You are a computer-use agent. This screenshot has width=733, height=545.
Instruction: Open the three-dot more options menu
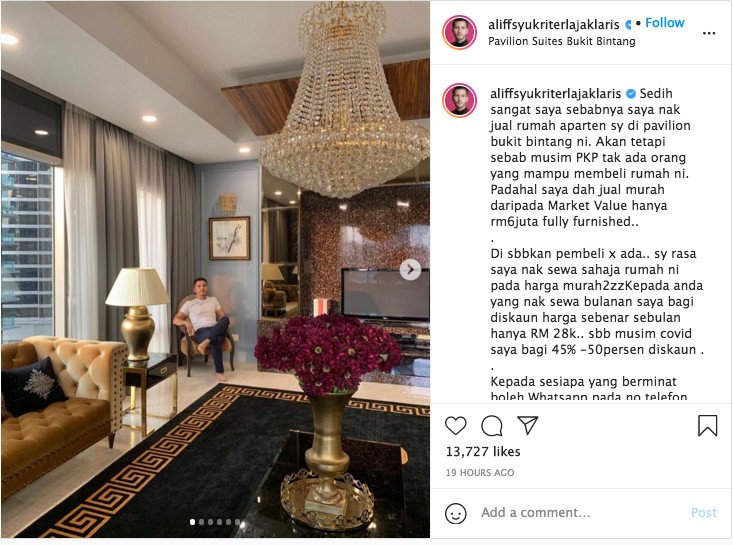point(709,33)
